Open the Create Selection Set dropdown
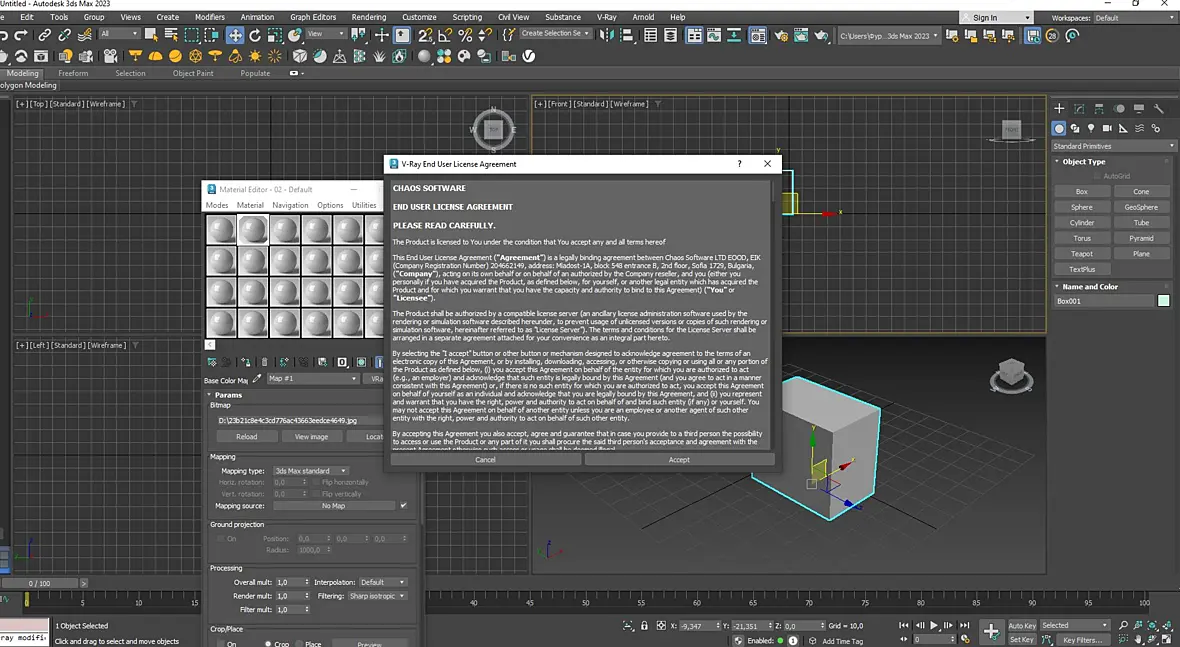 555,34
